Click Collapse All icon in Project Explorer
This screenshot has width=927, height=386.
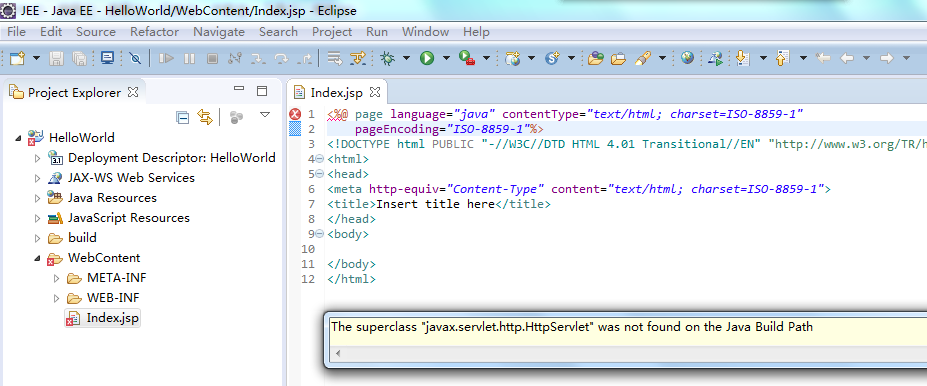pyautogui.click(x=183, y=117)
